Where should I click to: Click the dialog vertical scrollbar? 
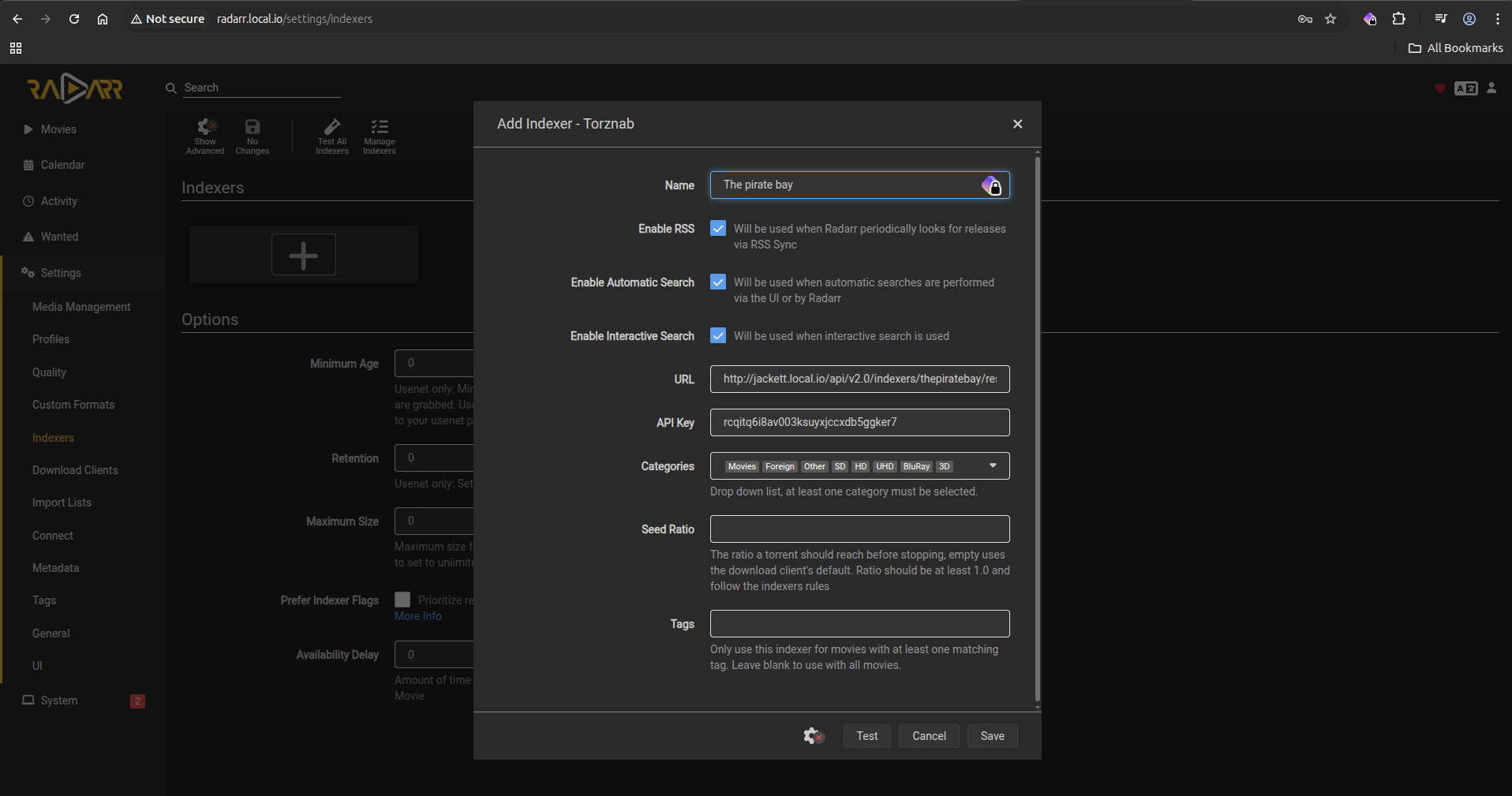click(1037, 430)
